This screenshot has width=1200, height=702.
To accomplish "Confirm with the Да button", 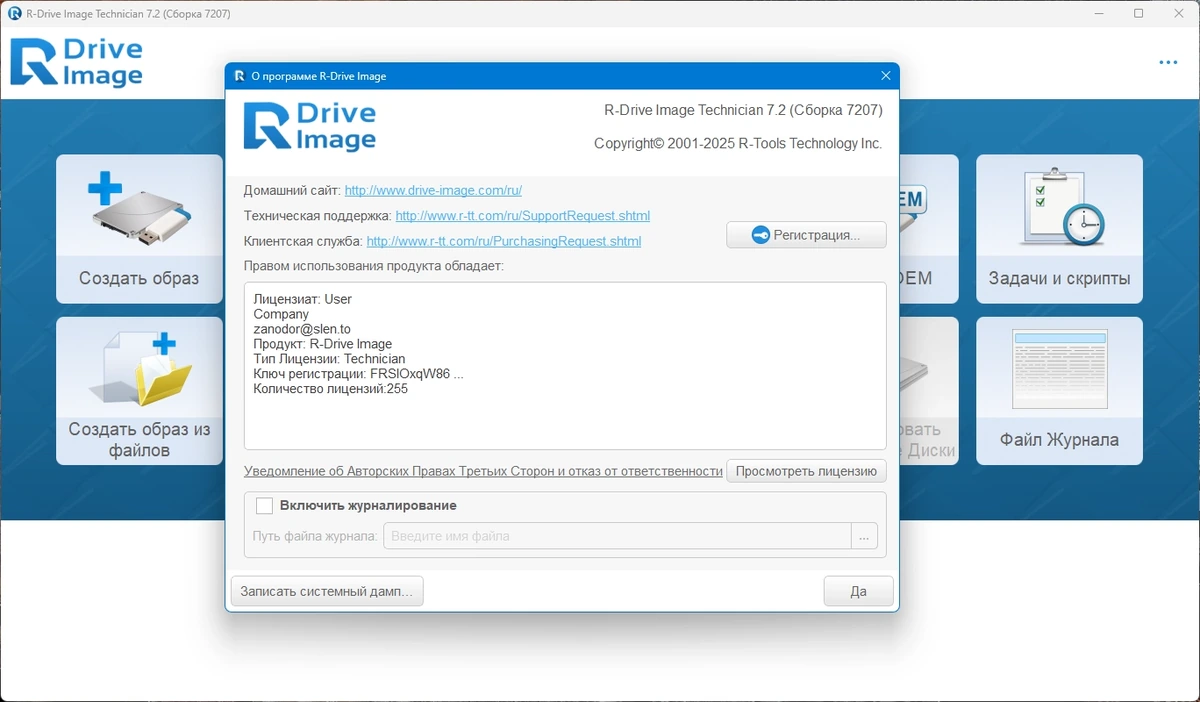I will coord(858,591).
